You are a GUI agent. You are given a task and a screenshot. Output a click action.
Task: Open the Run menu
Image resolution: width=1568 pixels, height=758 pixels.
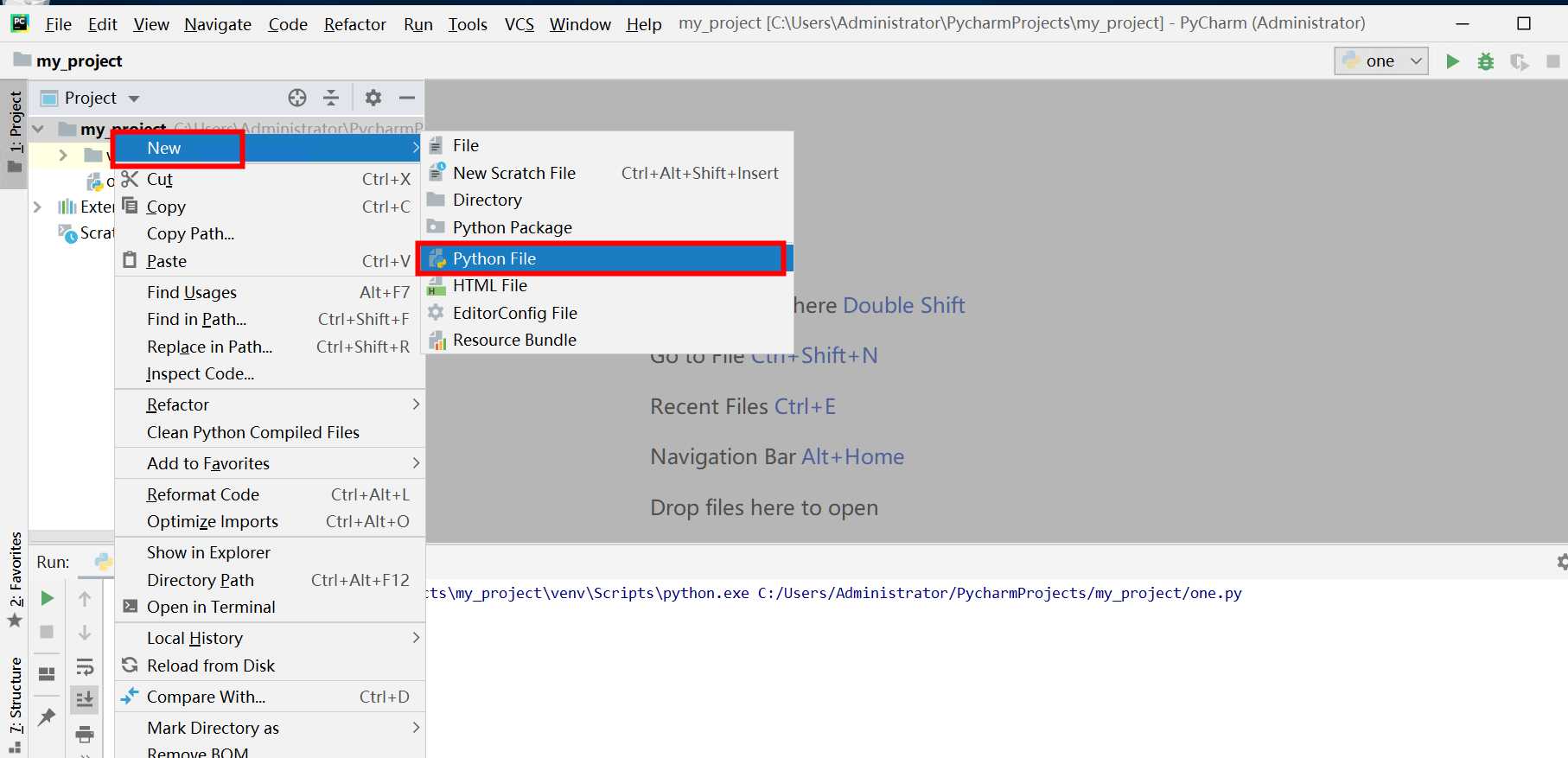point(418,24)
